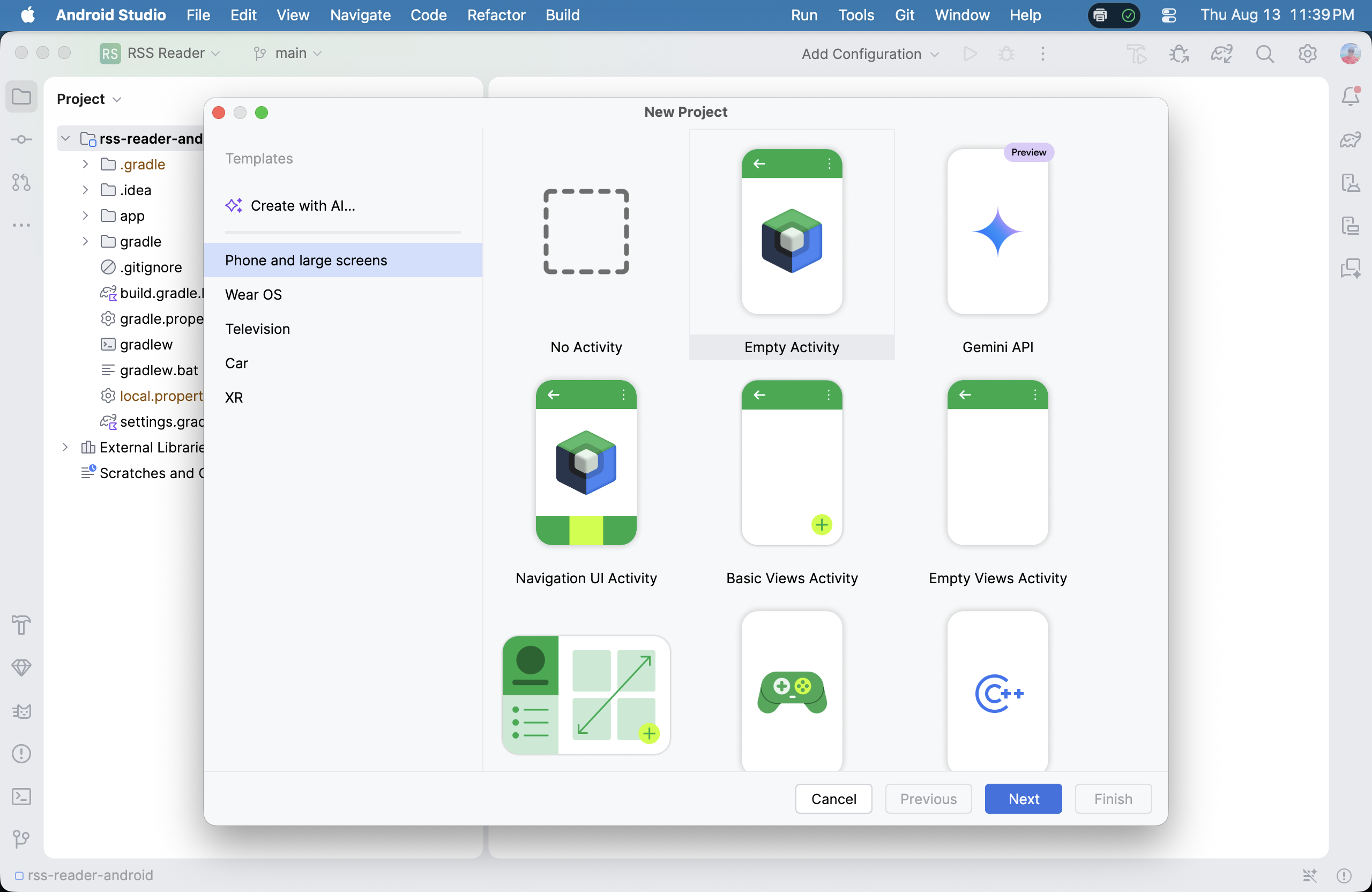1372x892 pixels.
Task: Click the date and time in menu bar
Action: (x=1278, y=15)
